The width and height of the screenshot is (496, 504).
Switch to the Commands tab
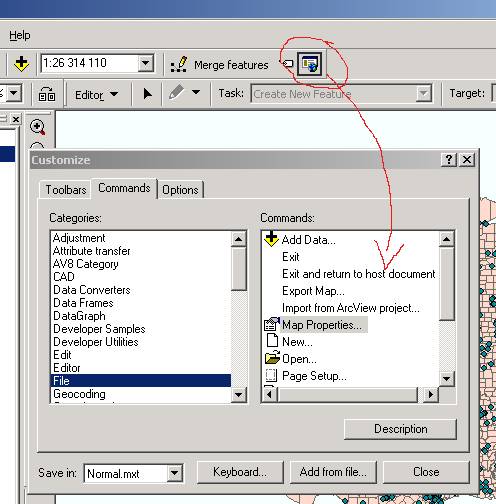[x=124, y=188]
